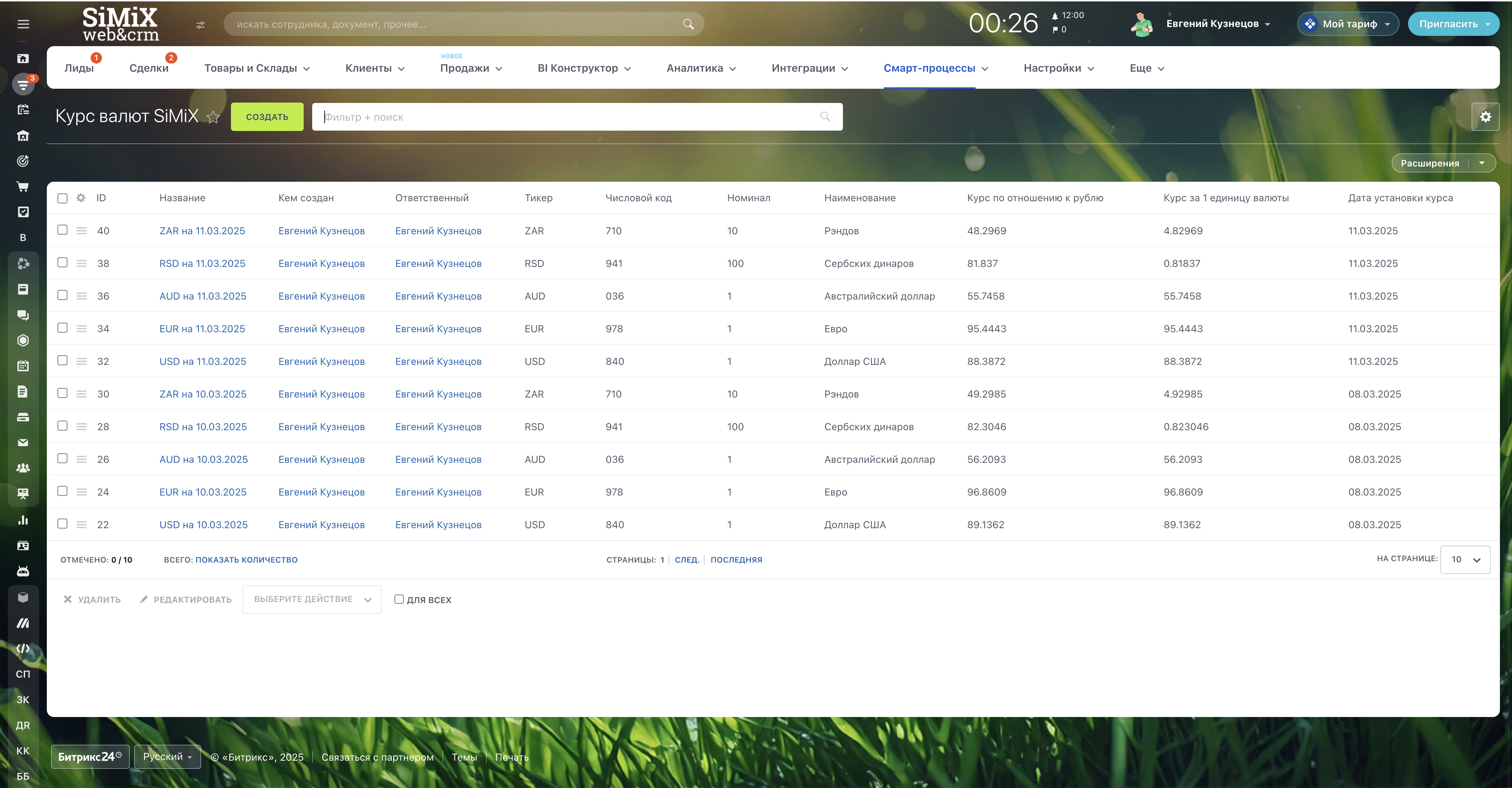Click the favorite star next to page title
This screenshot has height=788, width=1512.
213,117
